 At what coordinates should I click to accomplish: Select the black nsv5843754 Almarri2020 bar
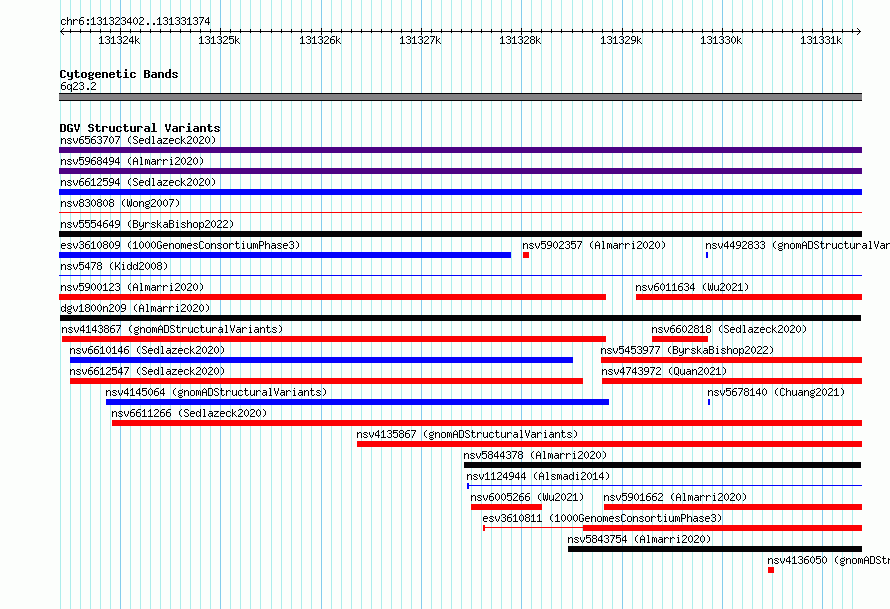(715, 549)
